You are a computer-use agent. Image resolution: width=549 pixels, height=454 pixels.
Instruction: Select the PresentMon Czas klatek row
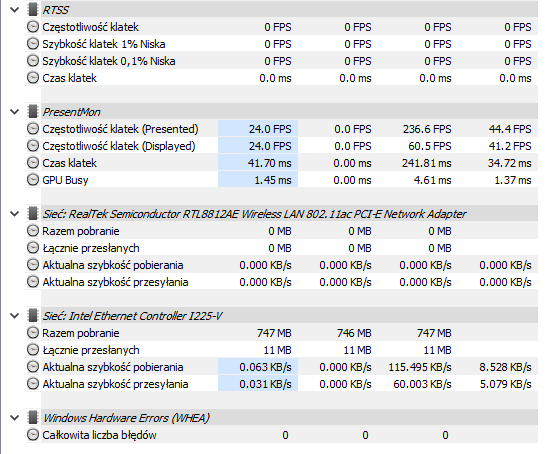(x=282, y=163)
